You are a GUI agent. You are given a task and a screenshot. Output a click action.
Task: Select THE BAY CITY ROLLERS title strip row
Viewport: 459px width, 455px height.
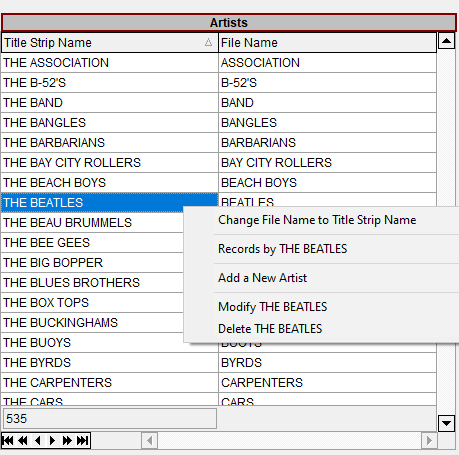pyautogui.click(x=110, y=163)
